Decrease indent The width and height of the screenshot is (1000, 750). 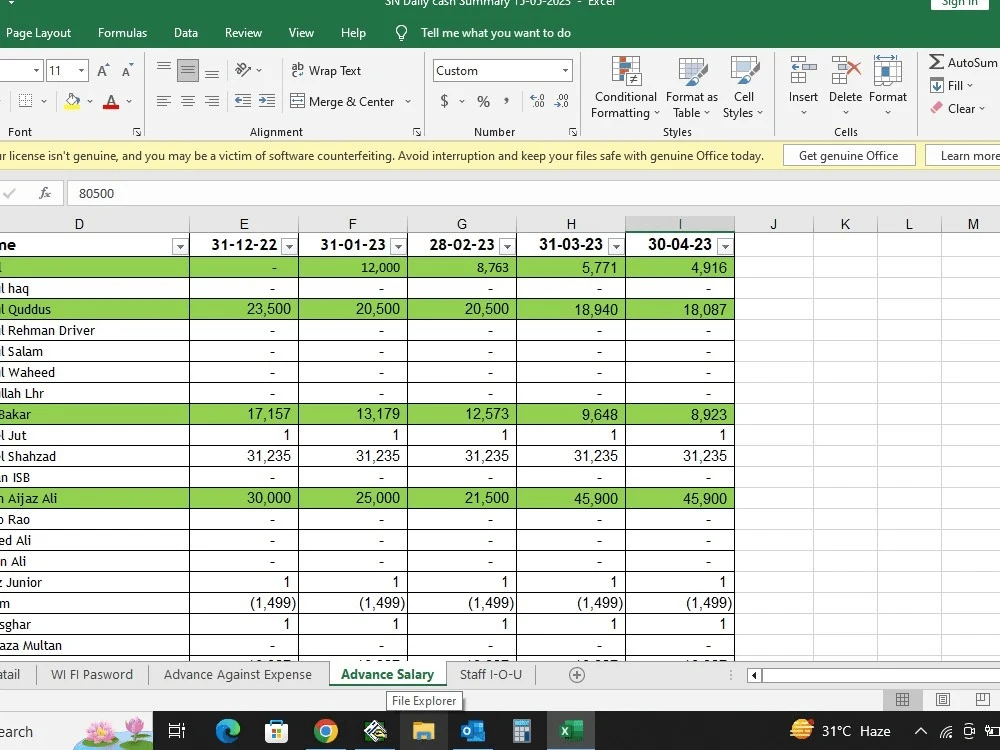tap(242, 101)
